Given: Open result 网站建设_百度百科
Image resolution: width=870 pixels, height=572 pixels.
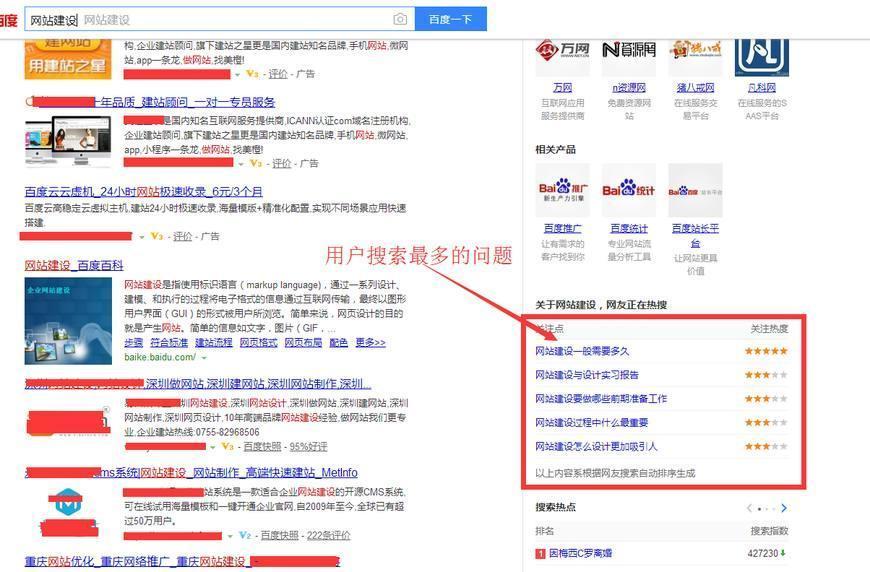Looking at the screenshot, I should point(74,265).
